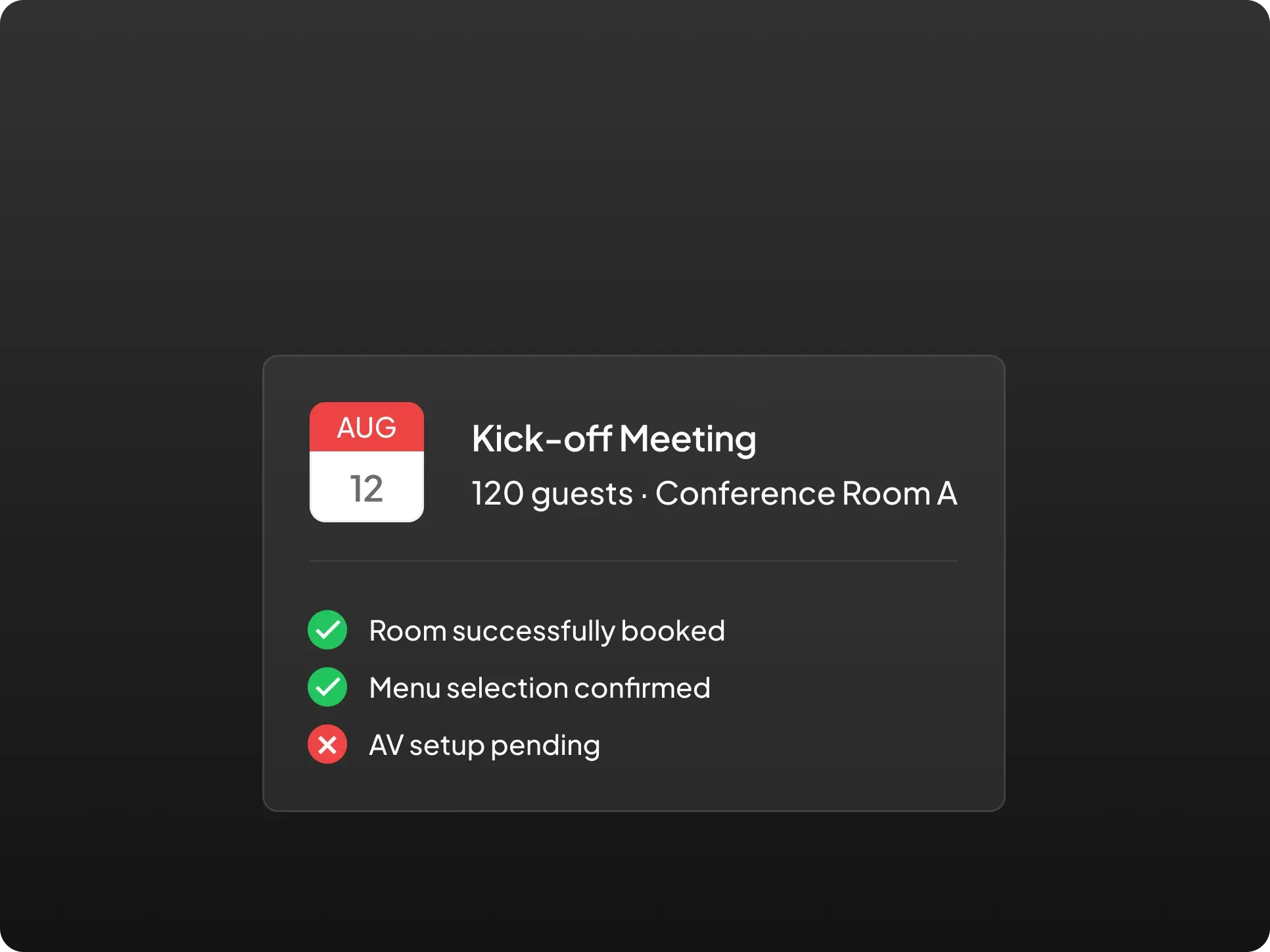Click the AV setup pending status text
1270x952 pixels.
(x=484, y=745)
